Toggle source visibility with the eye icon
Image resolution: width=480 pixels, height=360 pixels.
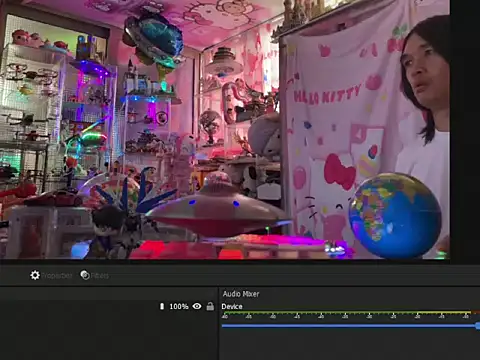197,306
